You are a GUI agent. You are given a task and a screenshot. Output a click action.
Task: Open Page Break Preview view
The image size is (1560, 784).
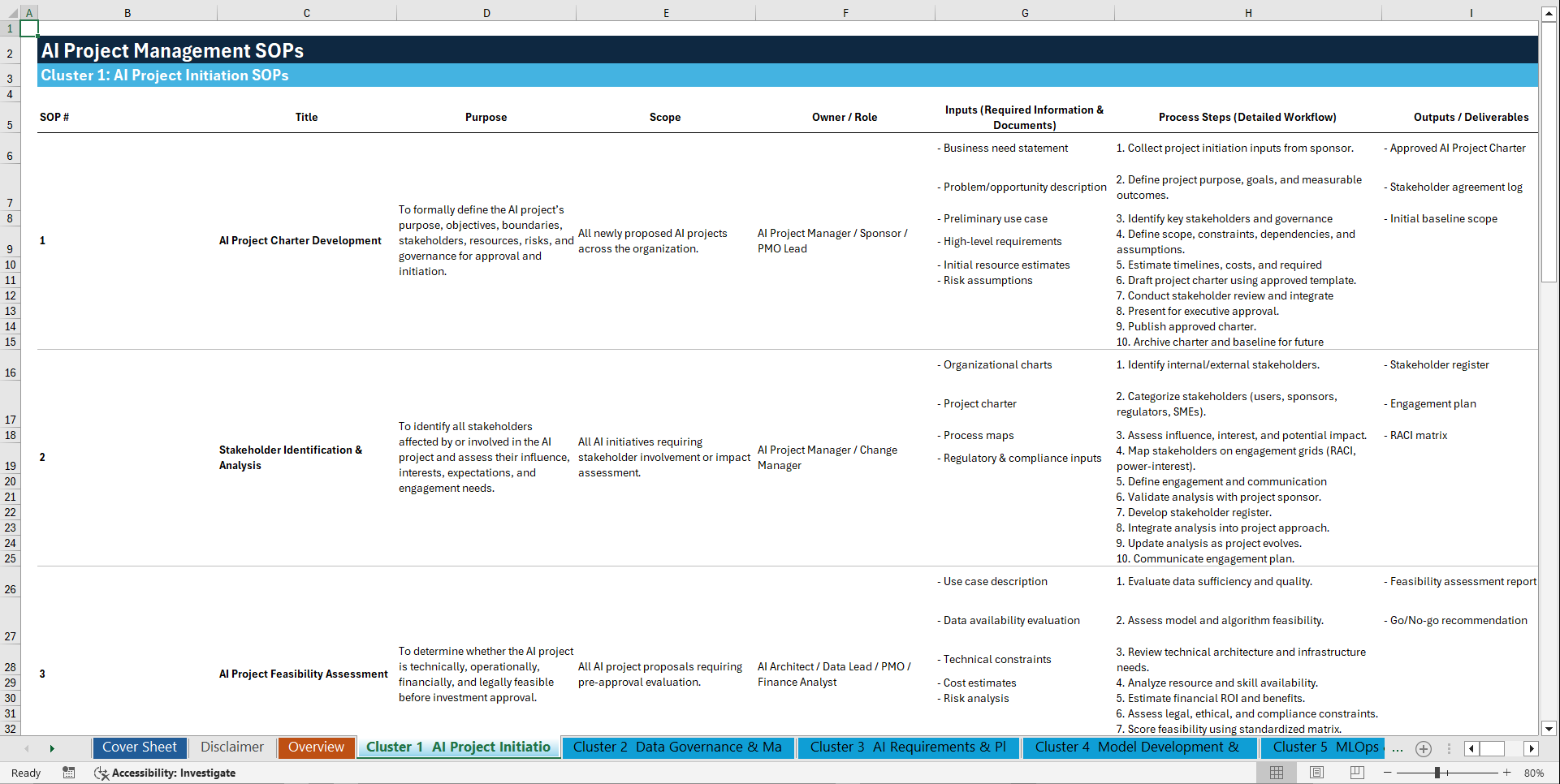click(1356, 773)
